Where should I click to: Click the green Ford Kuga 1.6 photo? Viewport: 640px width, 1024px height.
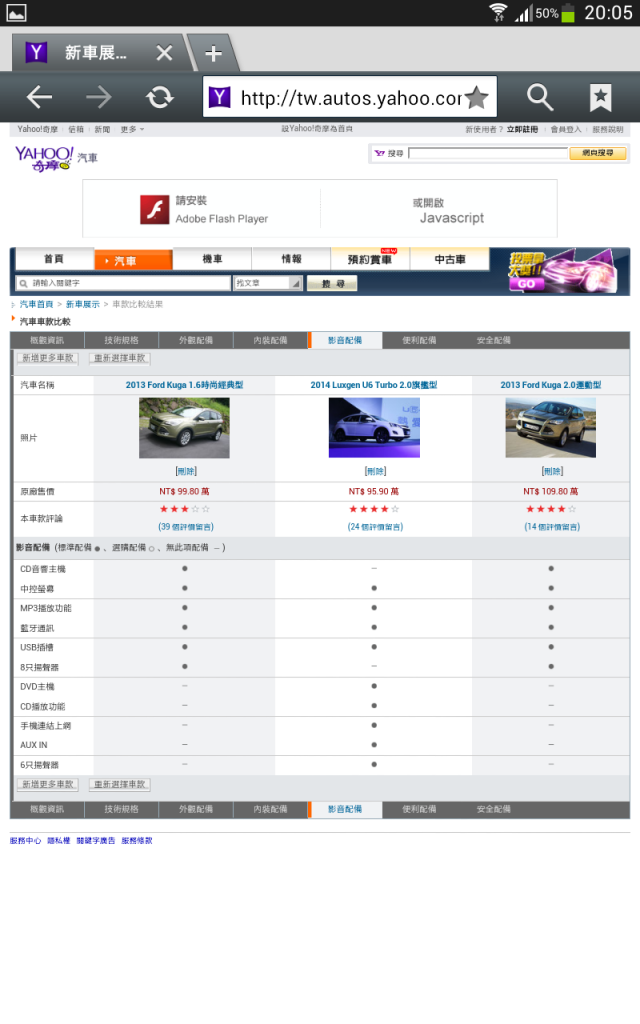[184, 428]
